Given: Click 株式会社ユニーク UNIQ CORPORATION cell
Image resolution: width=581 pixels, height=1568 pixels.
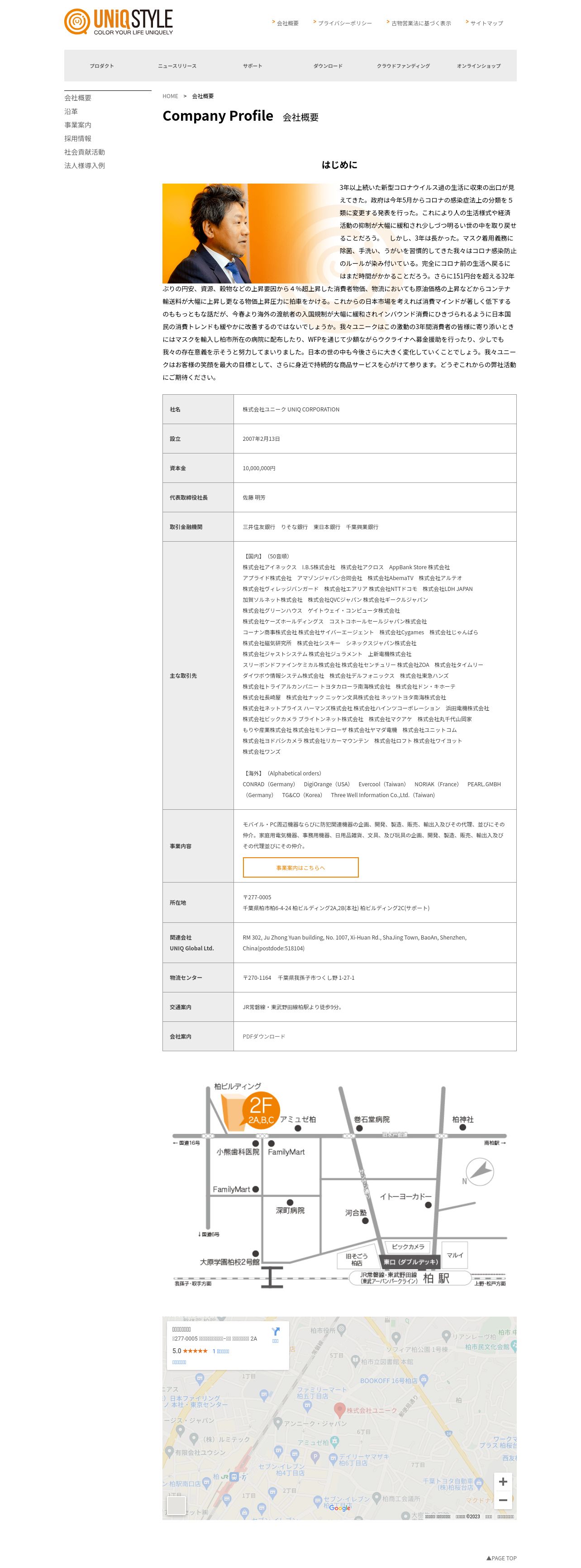Looking at the screenshot, I should 291,409.
